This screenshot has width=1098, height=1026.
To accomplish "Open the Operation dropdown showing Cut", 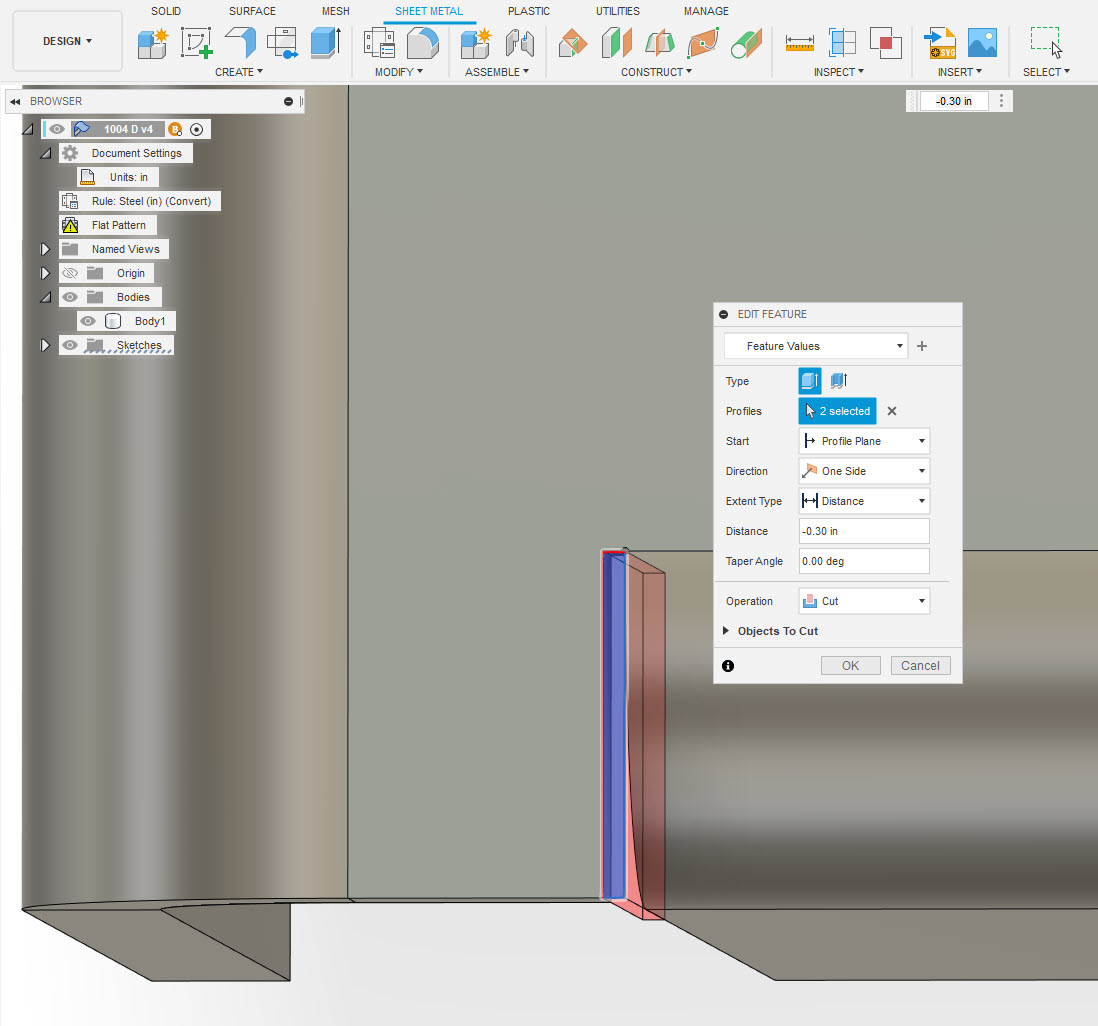I will click(x=863, y=600).
